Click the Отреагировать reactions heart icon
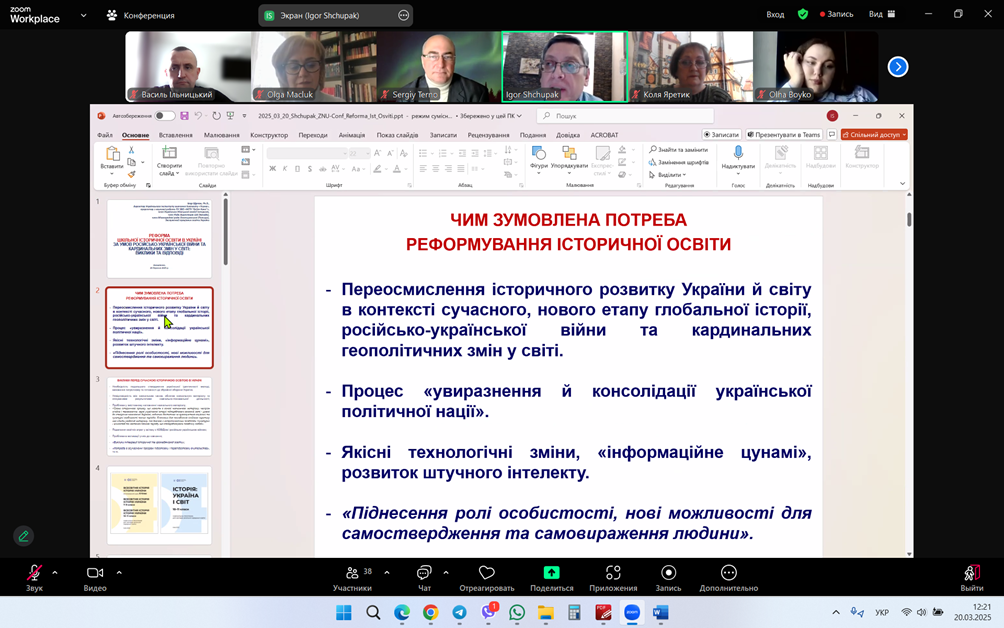The width and height of the screenshot is (1004, 628). point(486,573)
